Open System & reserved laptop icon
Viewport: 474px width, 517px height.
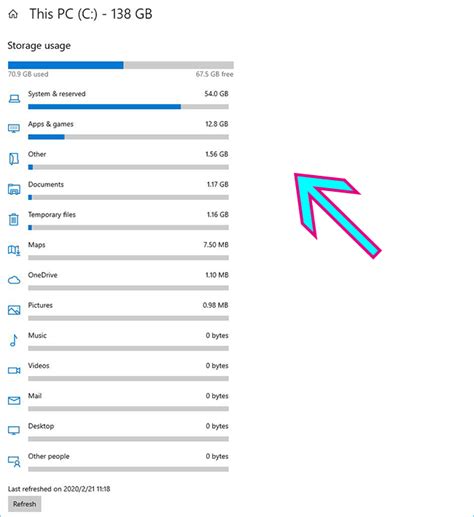point(14,99)
